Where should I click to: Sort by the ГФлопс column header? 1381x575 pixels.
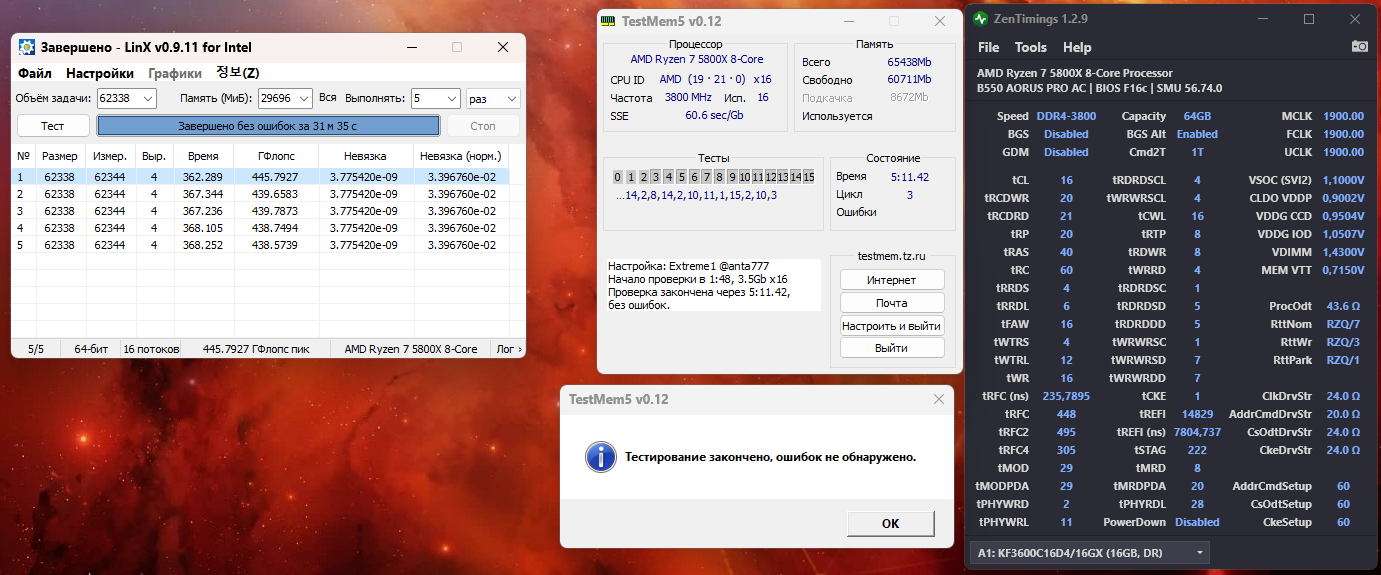coord(275,156)
